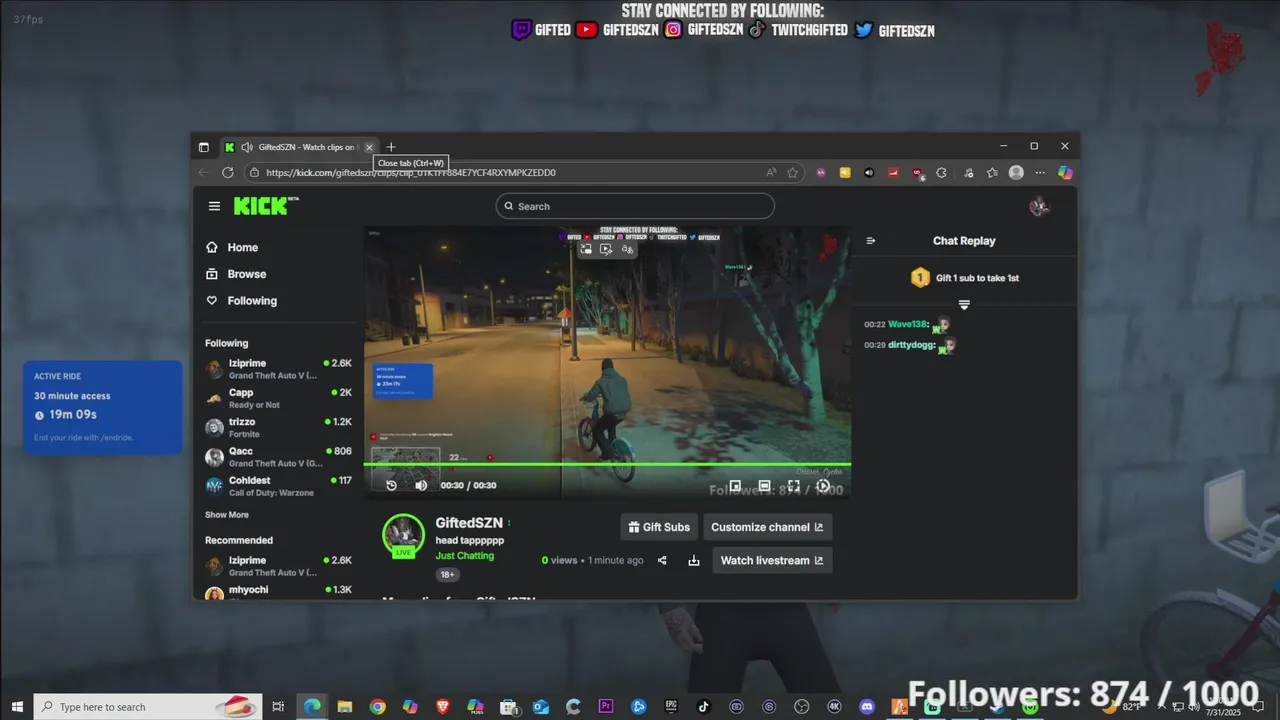The width and height of the screenshot is (1280, 720).
Task: Click the Just Chatting category link
Action: pos(464,556)
